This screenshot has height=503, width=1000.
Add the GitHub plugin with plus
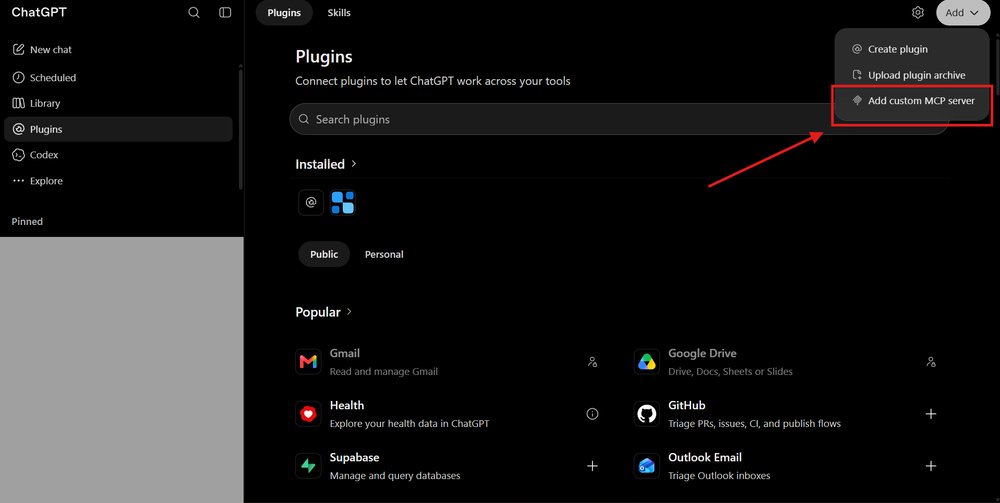(931, 414)
